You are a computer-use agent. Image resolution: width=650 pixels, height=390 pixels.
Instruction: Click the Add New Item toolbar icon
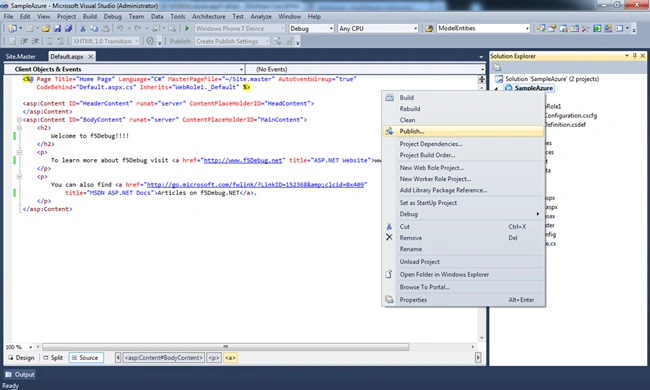tap(29, 28)
